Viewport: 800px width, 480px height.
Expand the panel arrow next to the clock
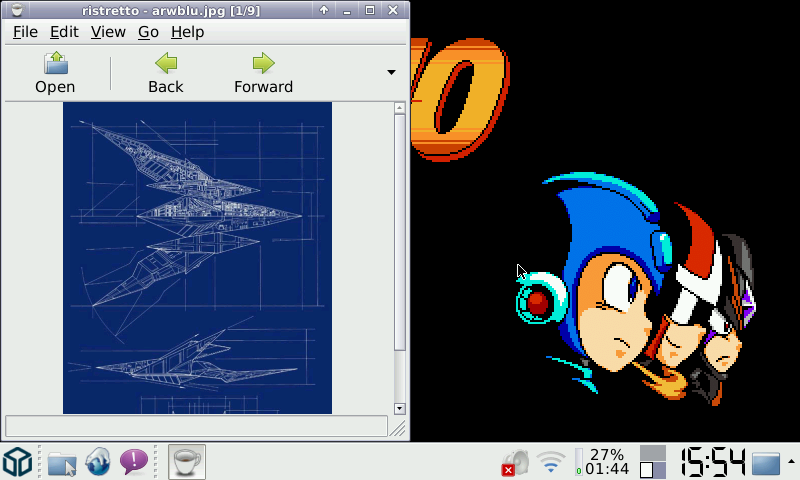coord(791,461)
